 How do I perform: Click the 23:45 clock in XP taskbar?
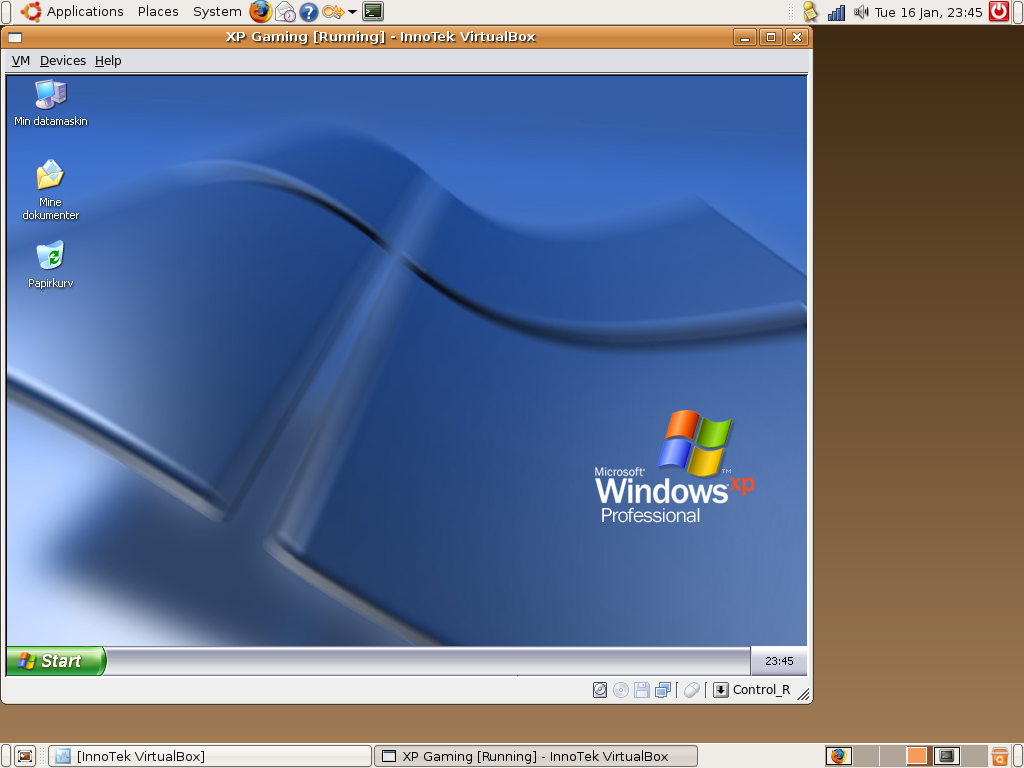tap(779, 661)
